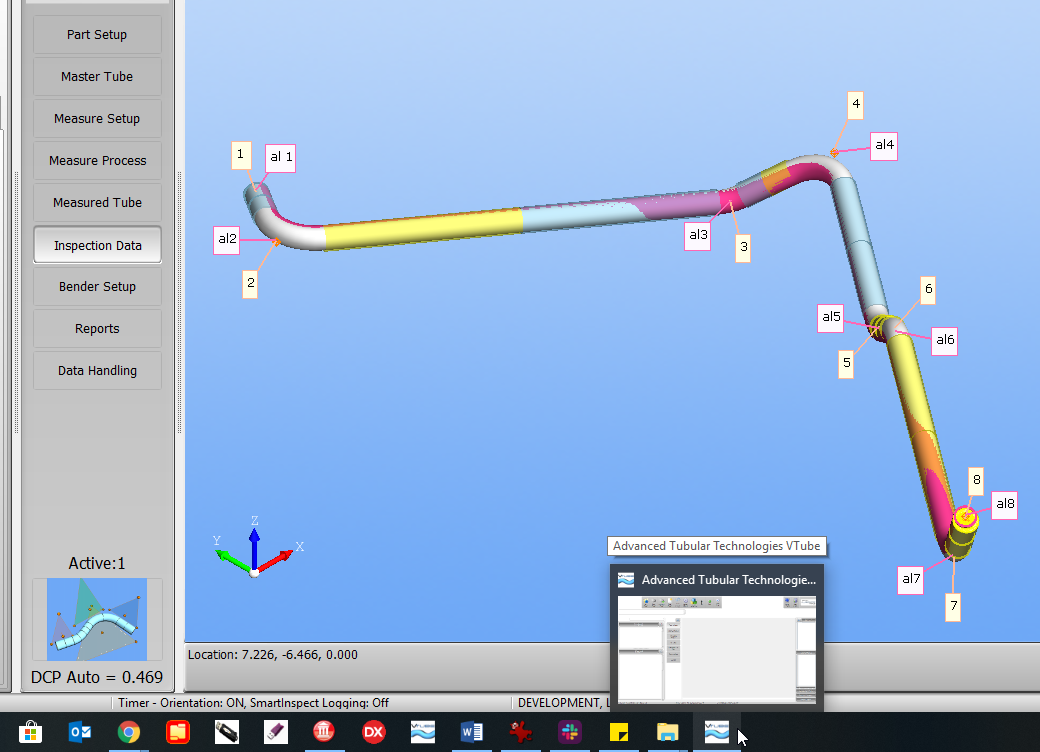1040x752 pixels.
Task: Click the al3 label on the tube
Action: pyautogui.click(x=698, y=236)
